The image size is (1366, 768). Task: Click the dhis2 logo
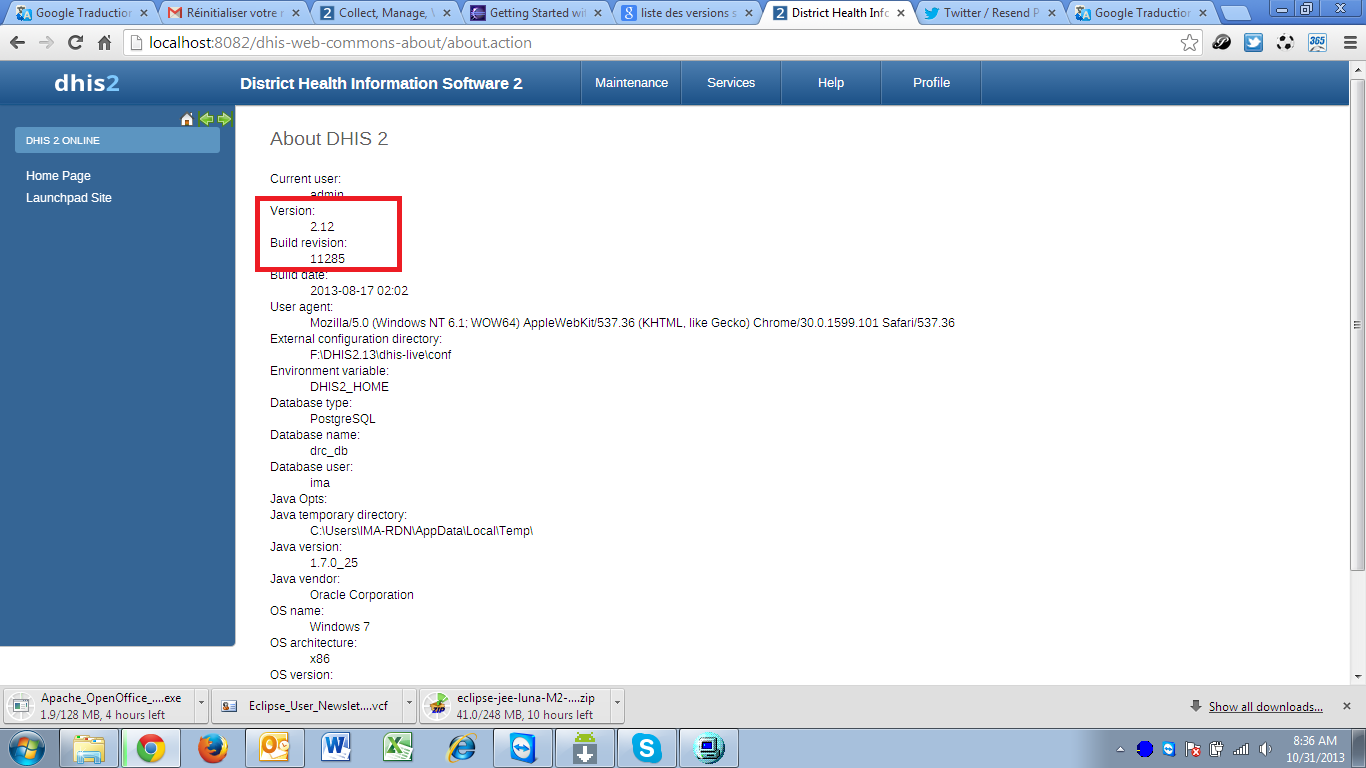(87, 83)
